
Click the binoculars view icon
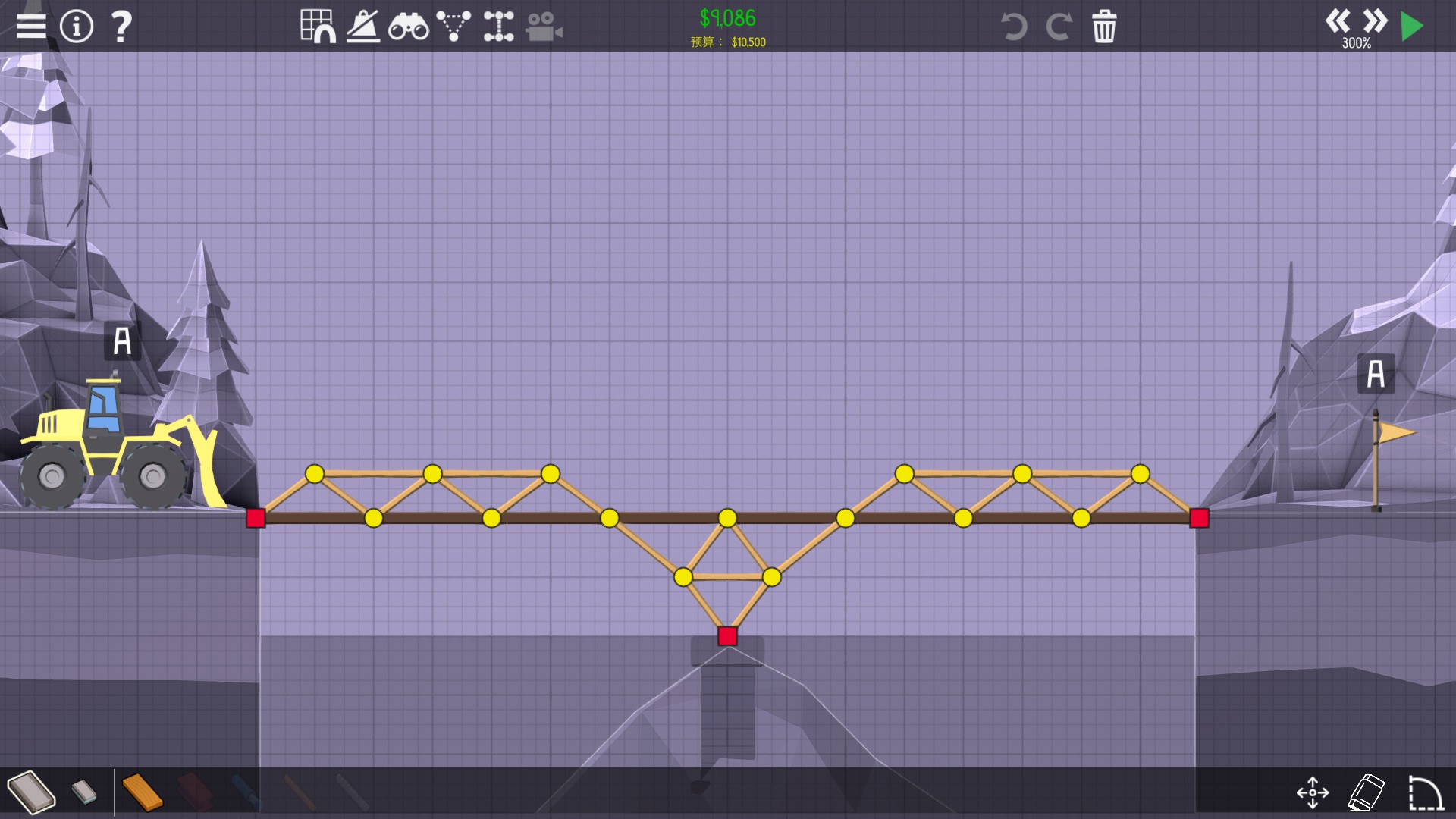point(408,28)
